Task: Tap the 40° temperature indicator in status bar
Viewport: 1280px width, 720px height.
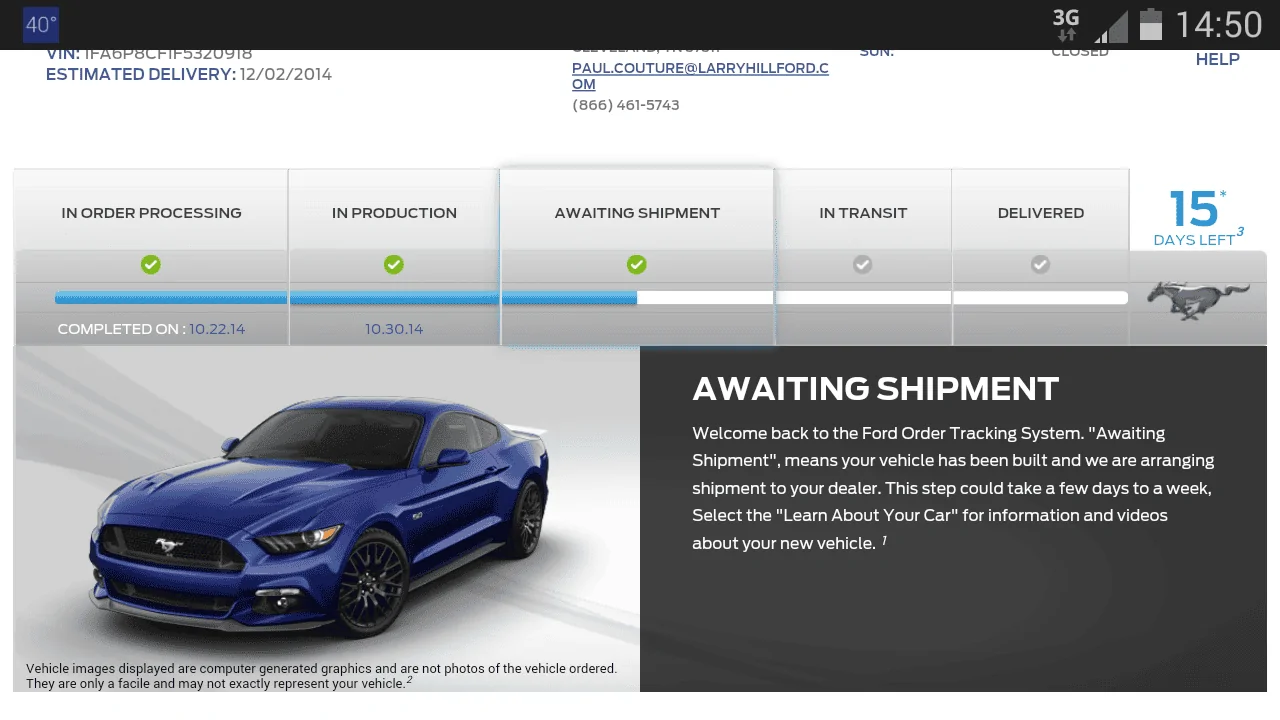Action: pyautogui.click(x=41, y=25)
